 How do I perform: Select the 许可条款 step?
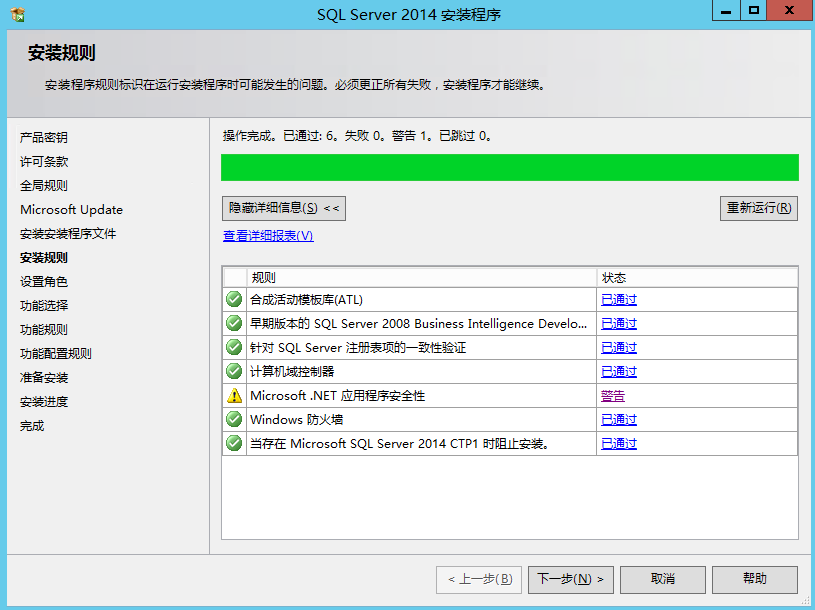[44, 162]
